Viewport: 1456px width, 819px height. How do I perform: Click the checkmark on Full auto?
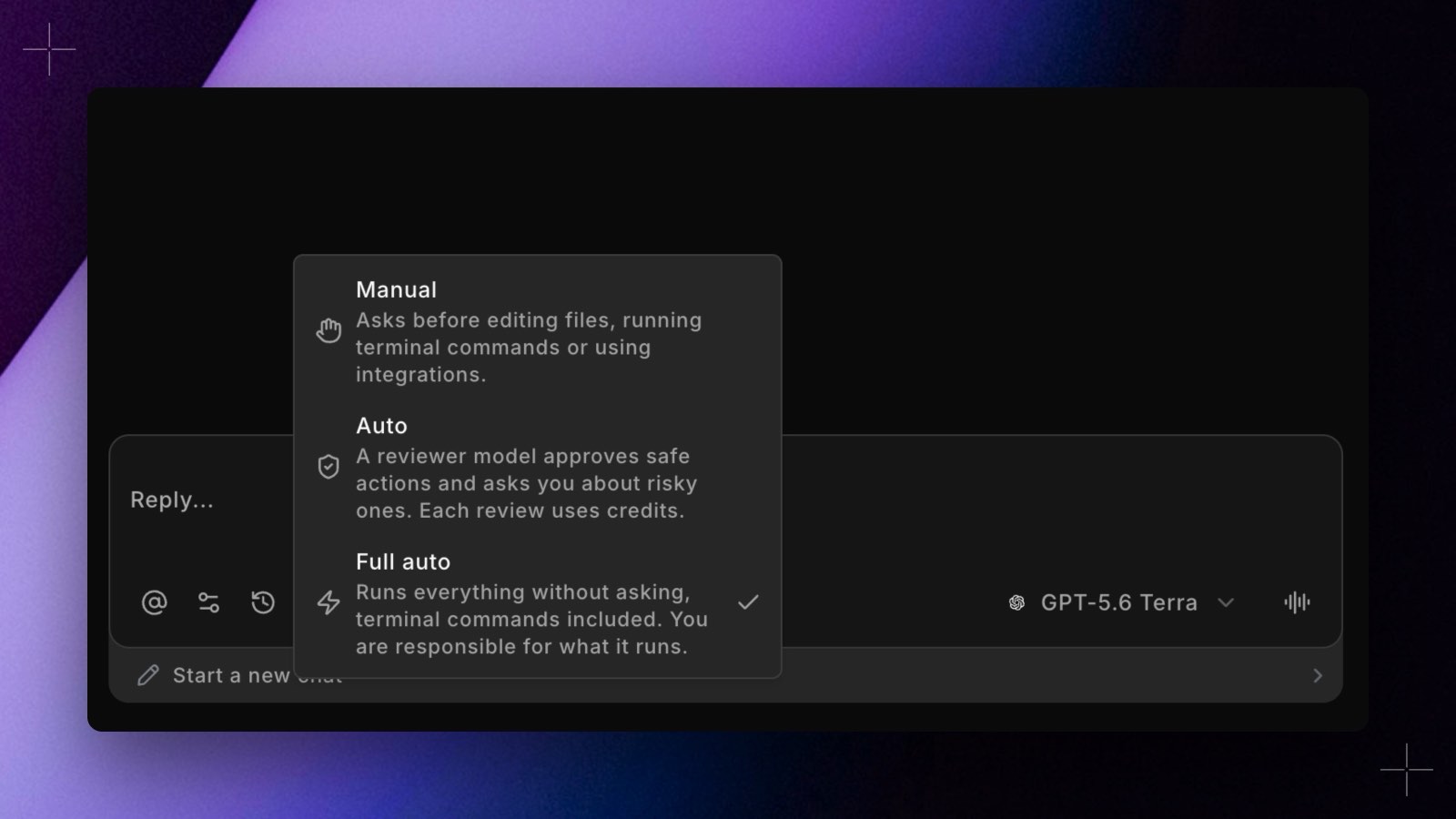[x=748, y=602]
